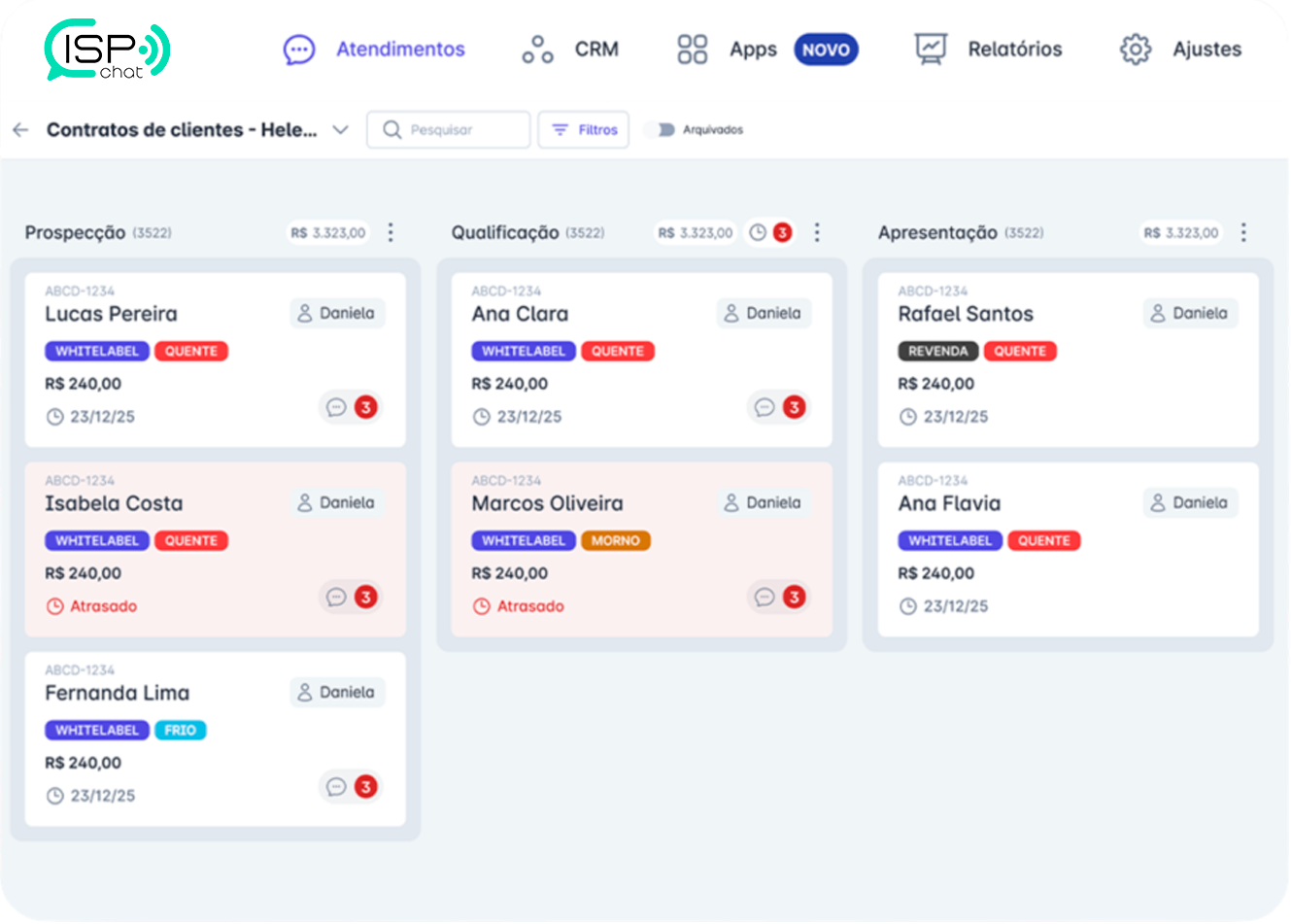Click the R$ 3.323,00 total in Apresentação
Screen dimensions: 1291x924
[1181, 233]
